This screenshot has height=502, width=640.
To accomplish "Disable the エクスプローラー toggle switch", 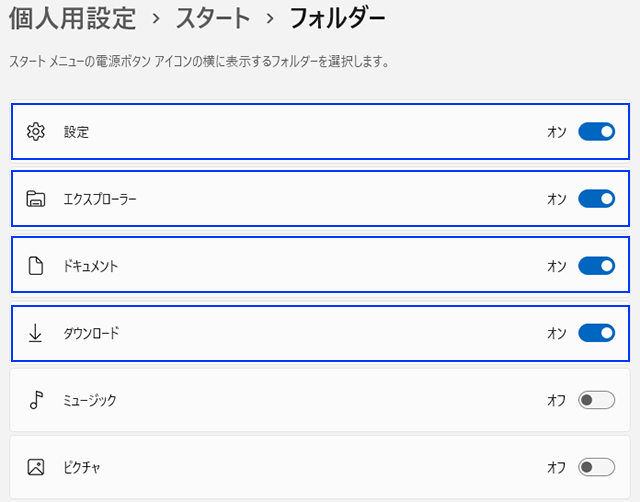I will click(x=596, y=198).
